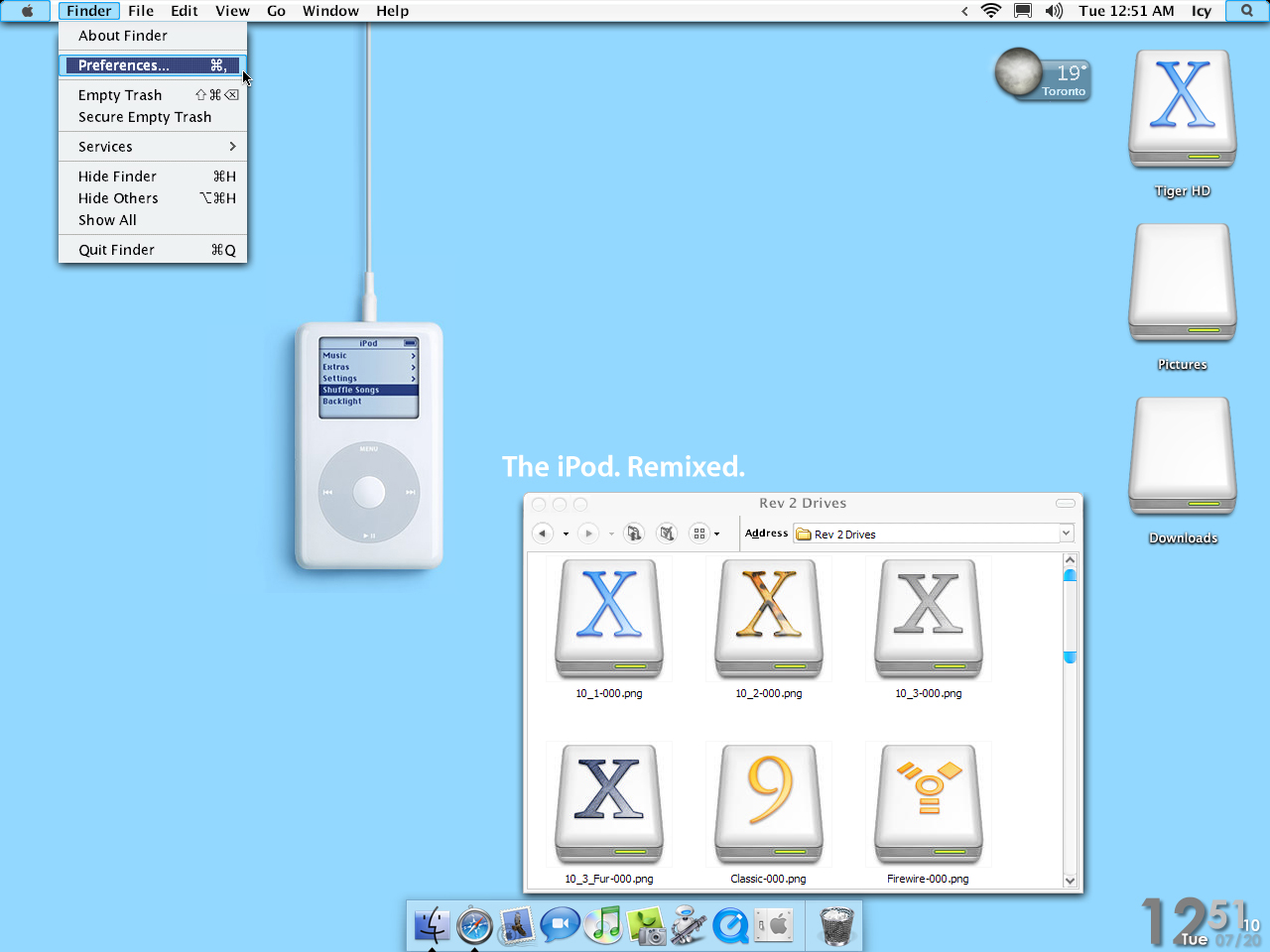Open Finder from the Dock

pos(432,925)
